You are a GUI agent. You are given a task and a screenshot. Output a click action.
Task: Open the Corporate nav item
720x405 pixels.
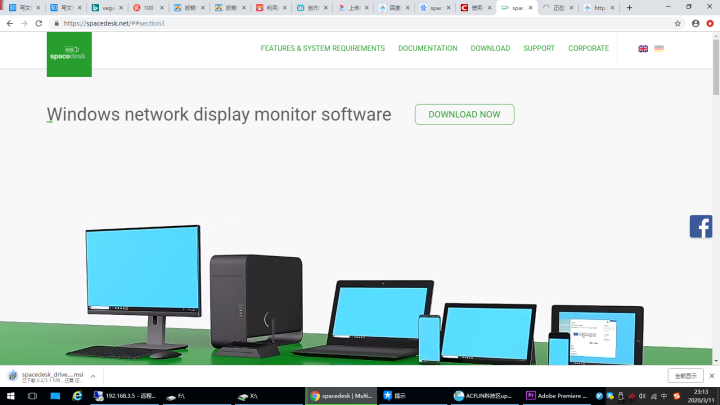pyautogui.click(x=588, y=48)
